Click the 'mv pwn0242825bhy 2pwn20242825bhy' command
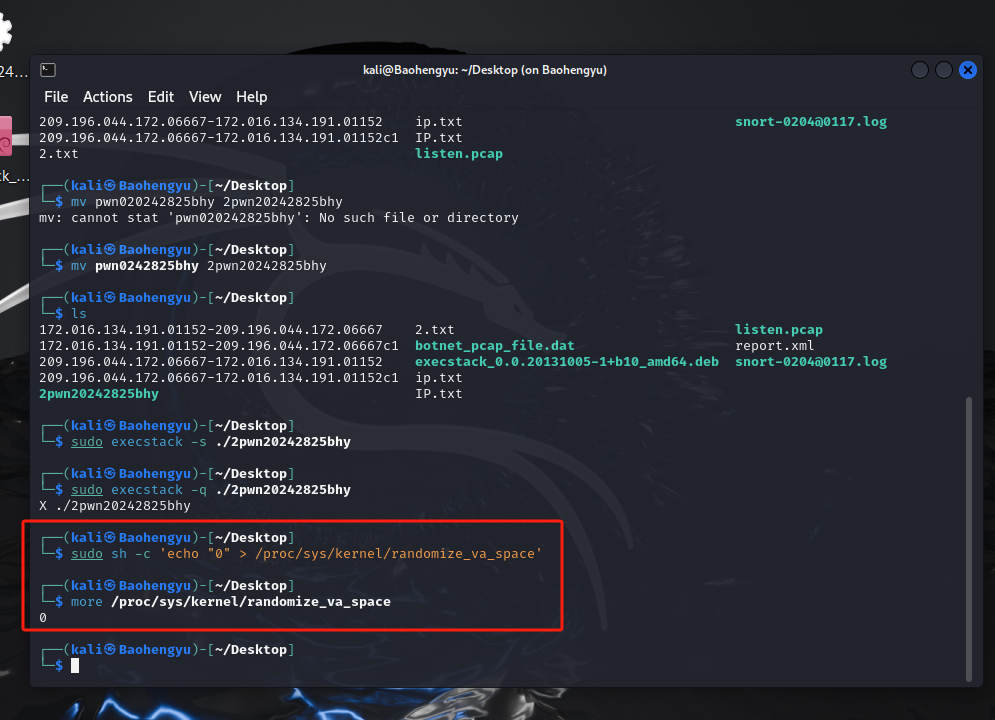Image resolution: width=995 pixels, height=720 pixels. coord(198,266)
